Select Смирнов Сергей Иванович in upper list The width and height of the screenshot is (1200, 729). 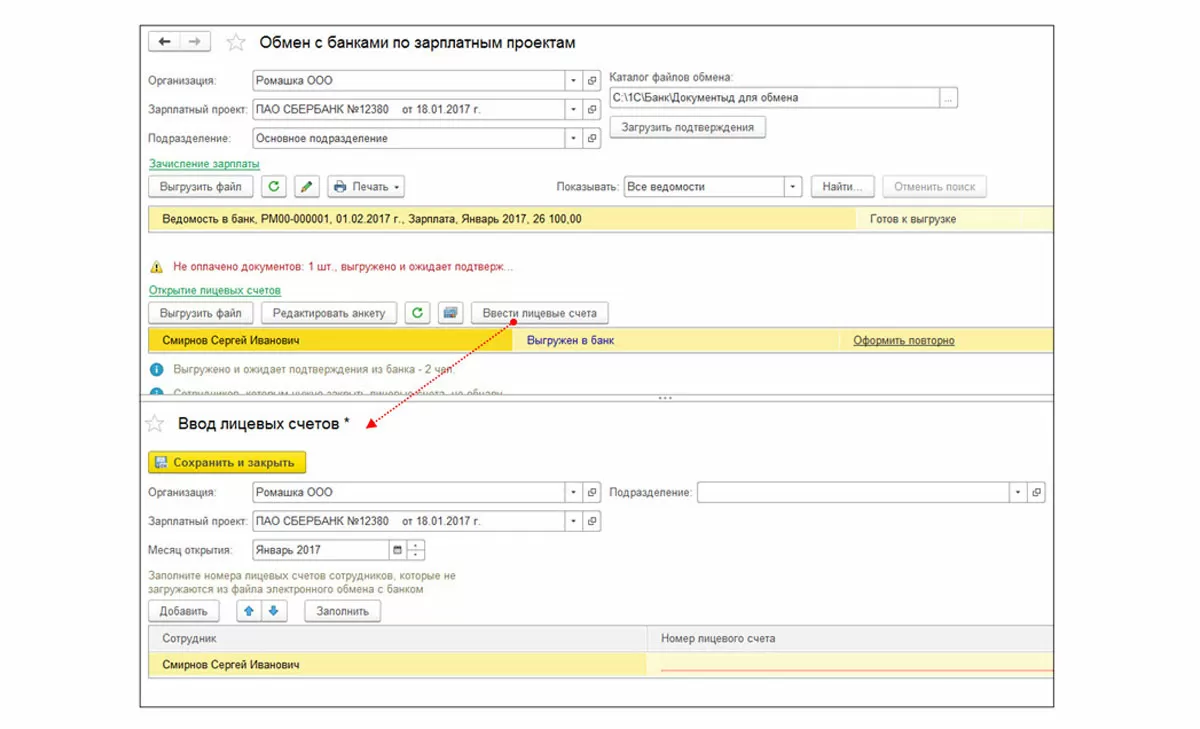[331, 341]
